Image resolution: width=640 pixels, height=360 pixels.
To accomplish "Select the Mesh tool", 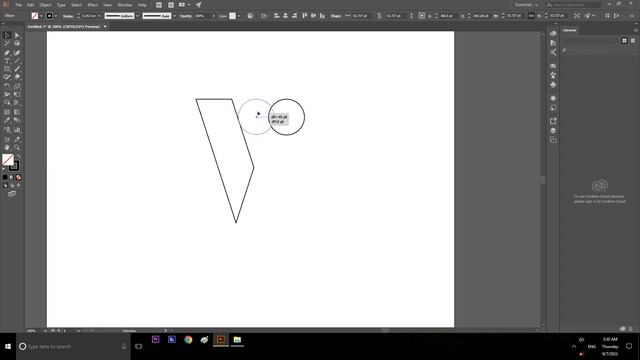I will coord(7,112).
